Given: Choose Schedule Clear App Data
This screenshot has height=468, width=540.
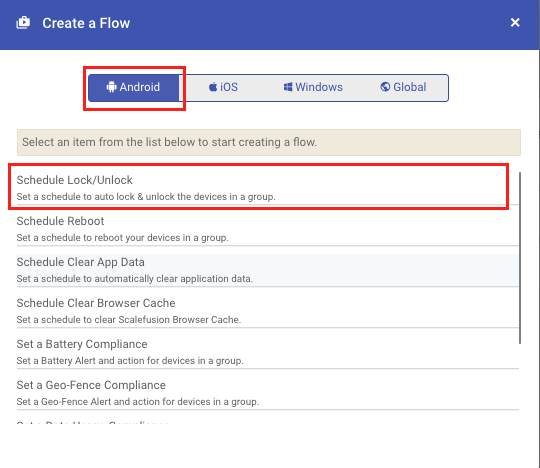Looking at the screenshot, I should [x=268, y=270].
